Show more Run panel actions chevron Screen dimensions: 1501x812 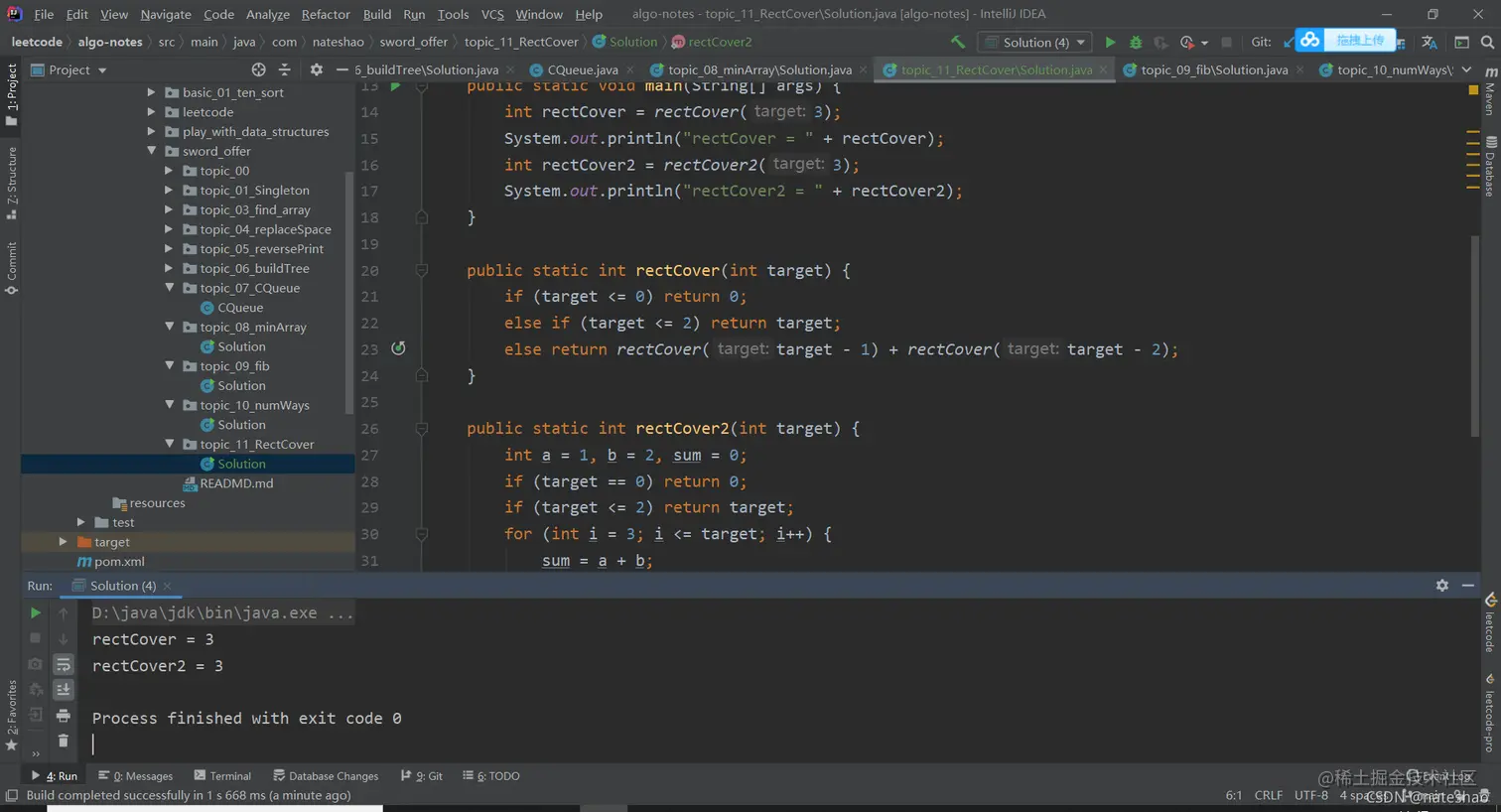point(36,753)
